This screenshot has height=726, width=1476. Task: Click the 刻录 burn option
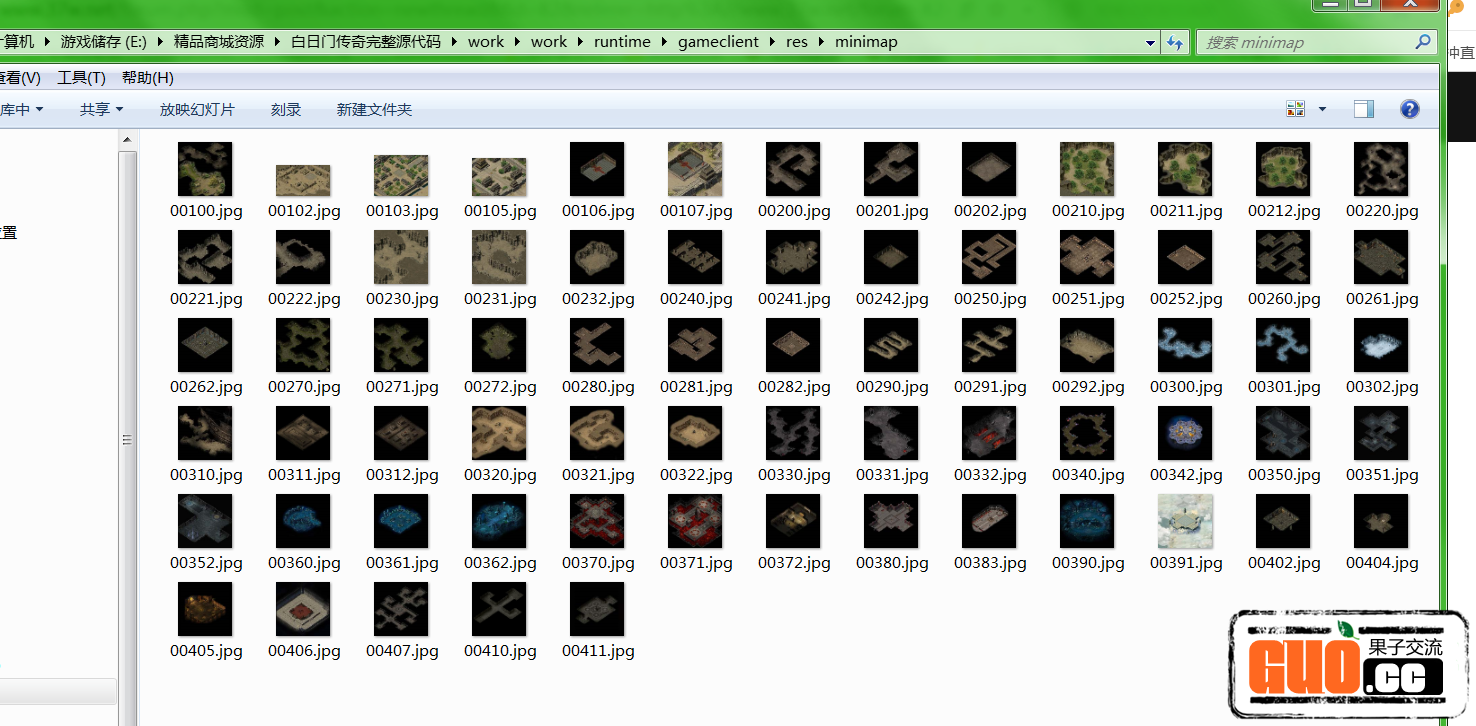286,110
